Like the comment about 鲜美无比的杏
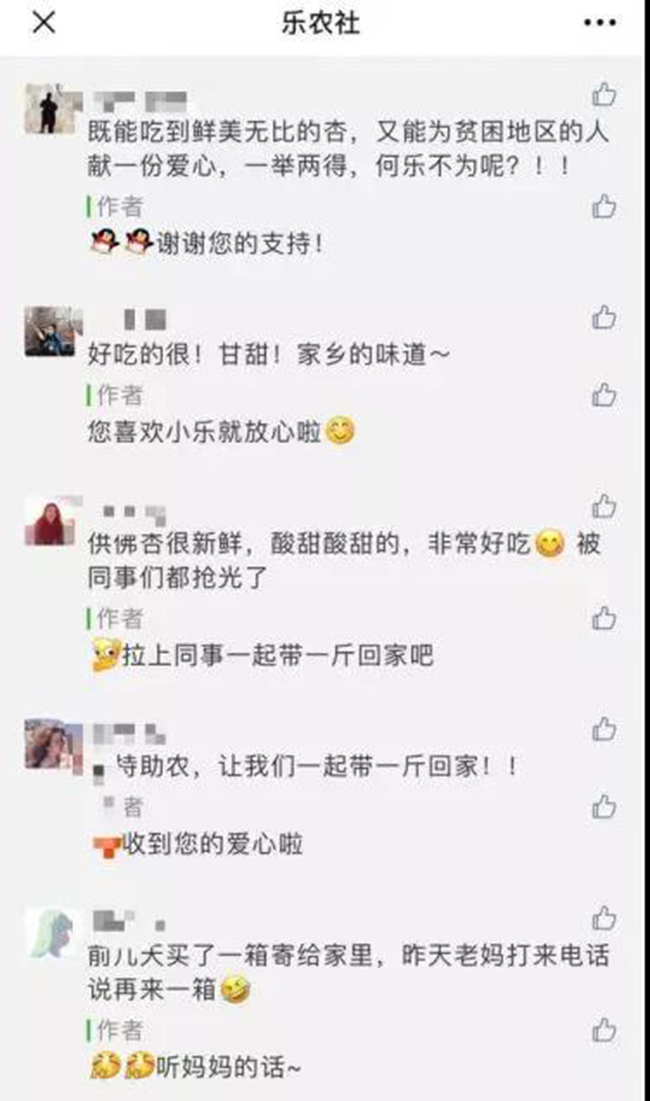 [x=604, y=94]
